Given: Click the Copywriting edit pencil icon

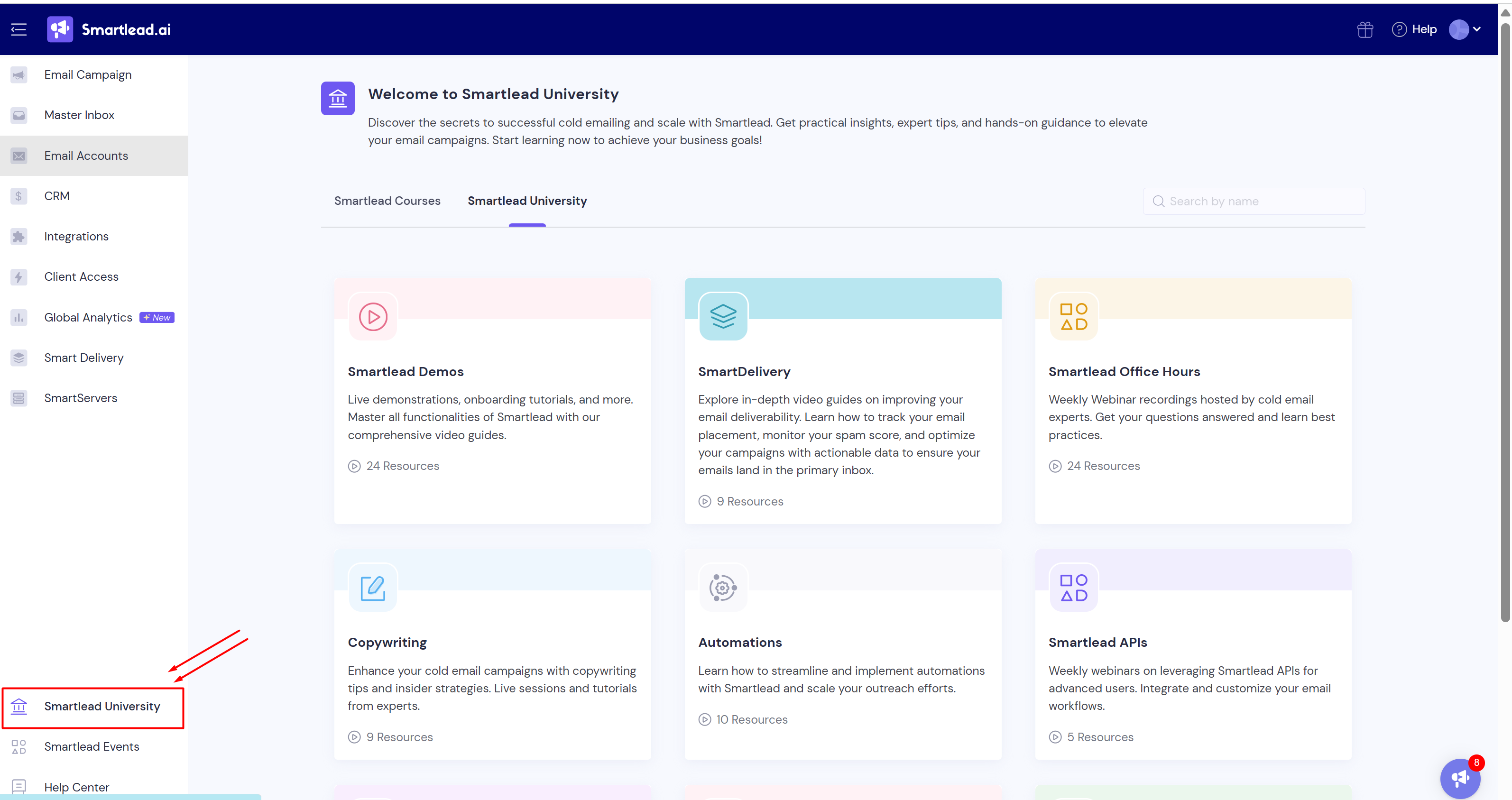Looking at the screenshot, I should [373, 588].
